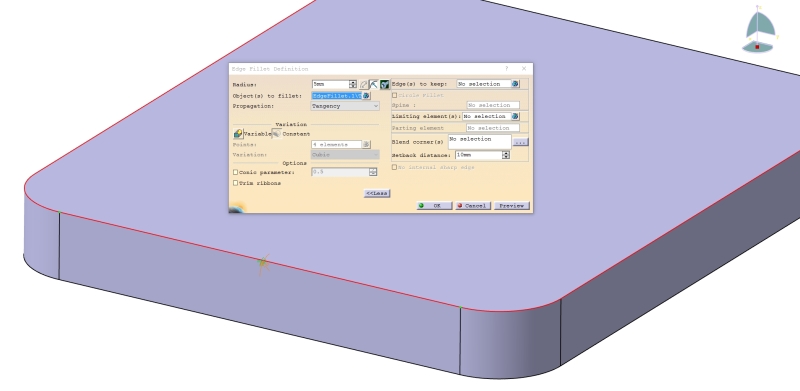
Task: Click the Limiting element(s) selection field
Action: coord(486,116)
